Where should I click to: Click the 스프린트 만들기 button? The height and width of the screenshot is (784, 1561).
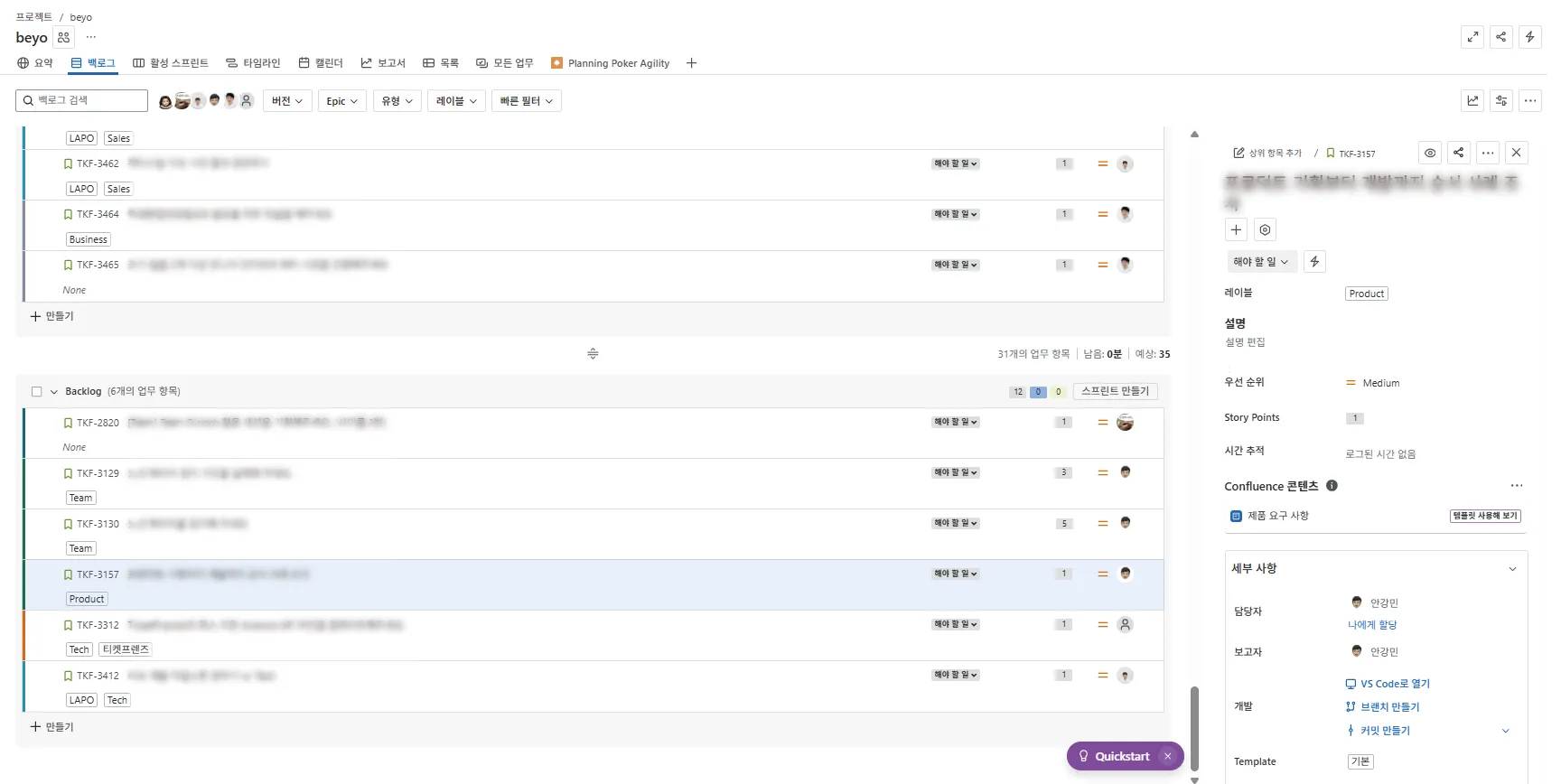point(1115,391)
